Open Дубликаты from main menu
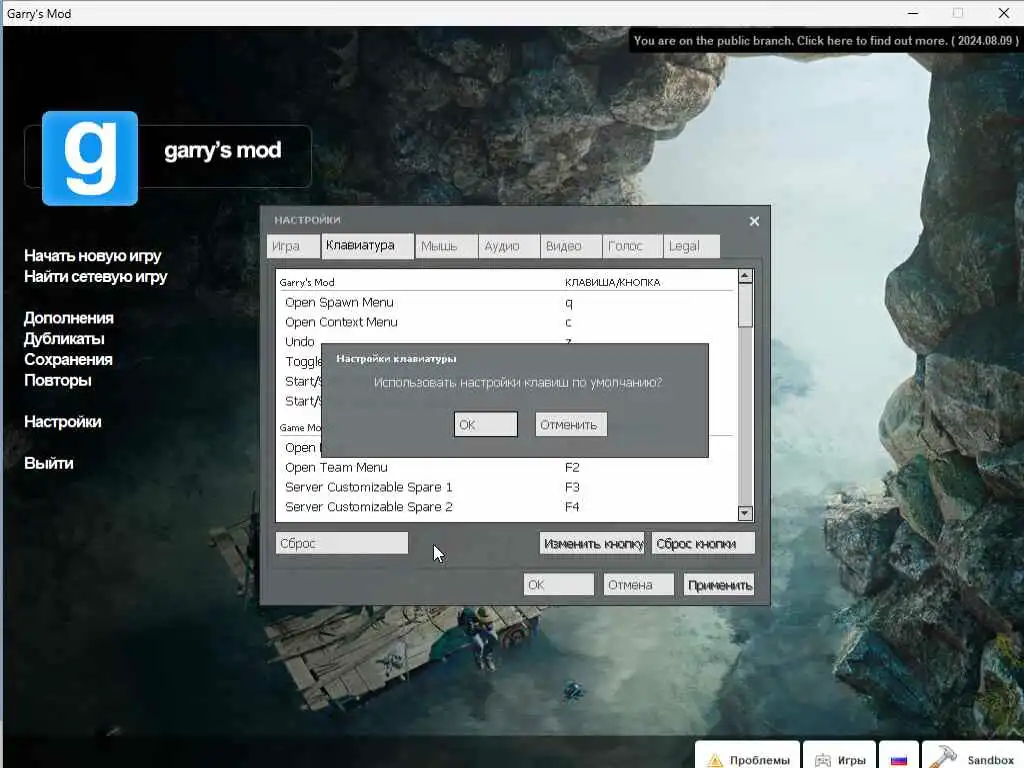 (x=64, y=339)
